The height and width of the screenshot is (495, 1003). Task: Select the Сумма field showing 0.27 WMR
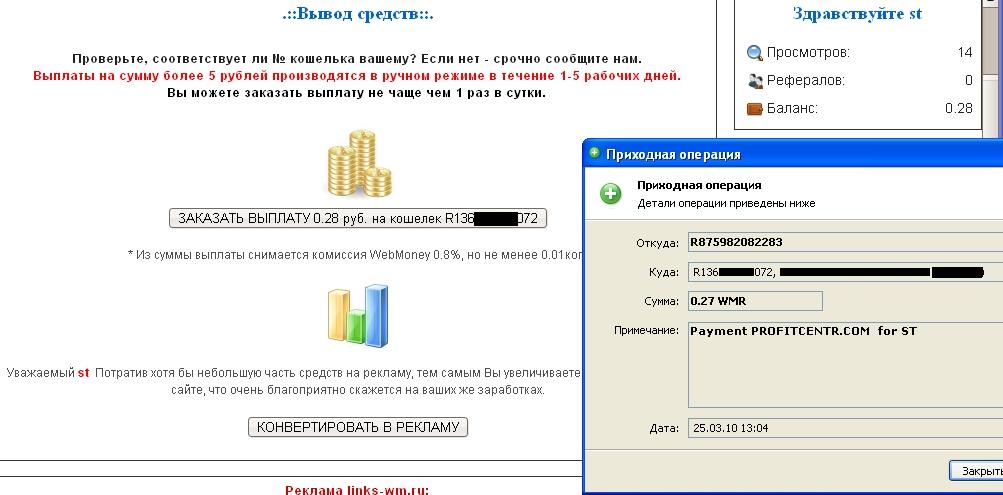(755, 301)
